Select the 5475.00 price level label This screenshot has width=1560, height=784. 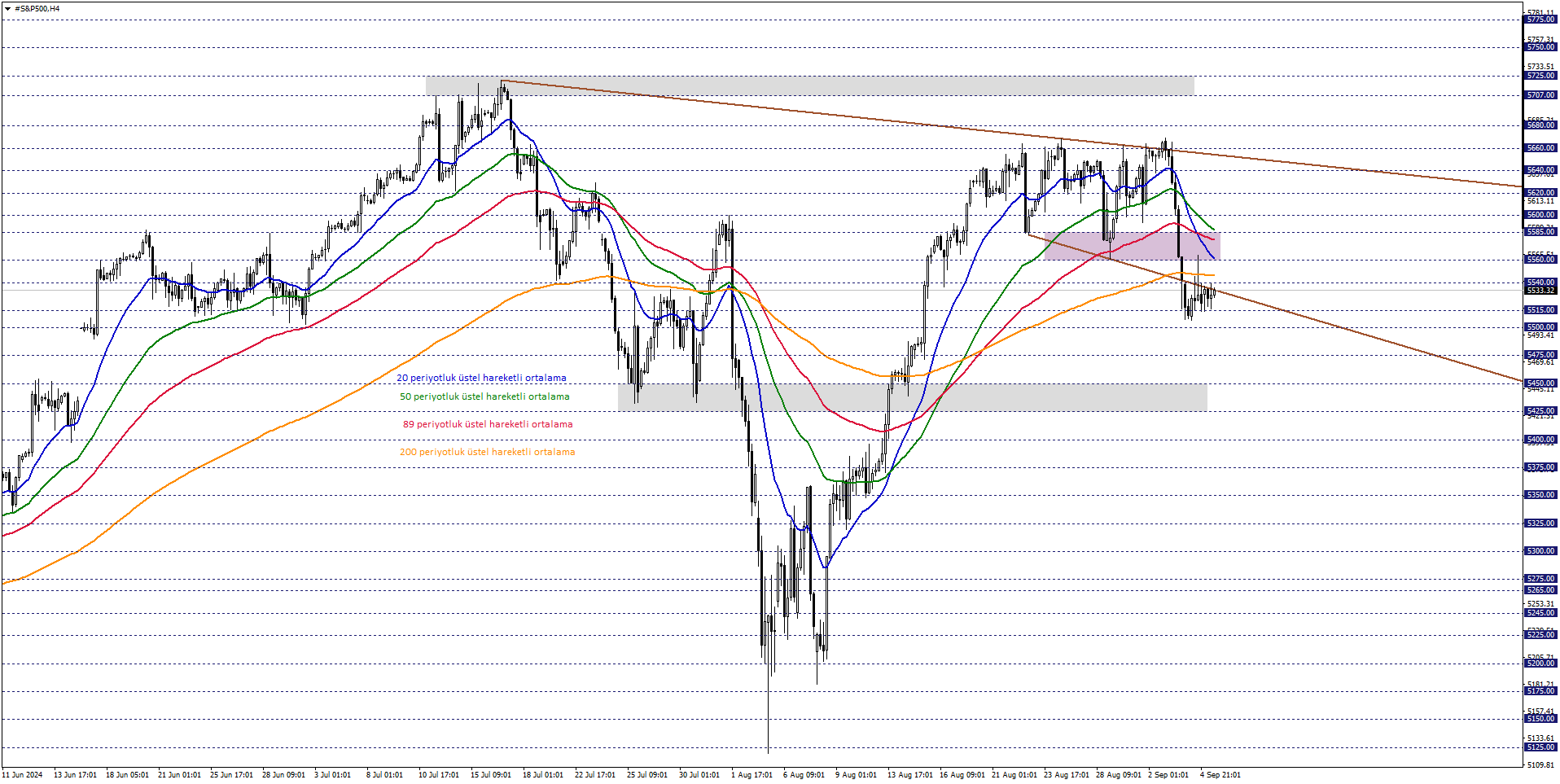[1540, 355]
